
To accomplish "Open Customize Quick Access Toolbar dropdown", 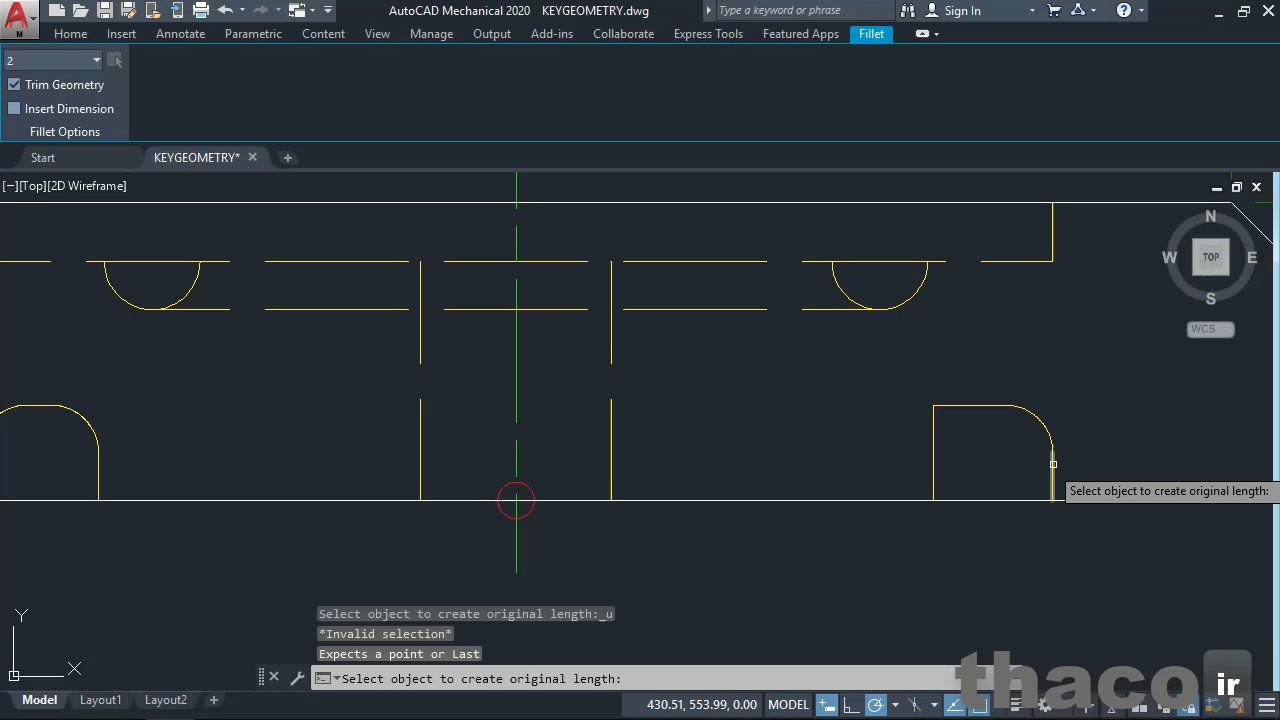I will 328,11.
